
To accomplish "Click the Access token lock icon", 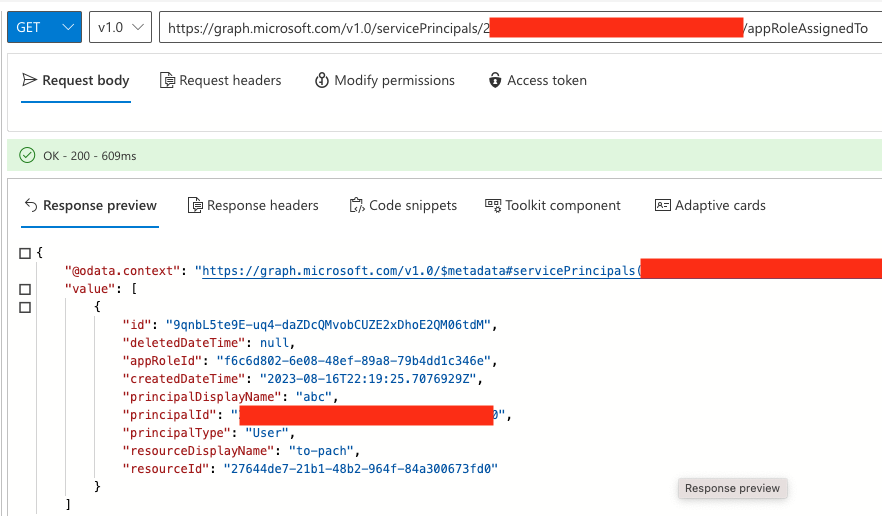I will click(x=495, y=80).
